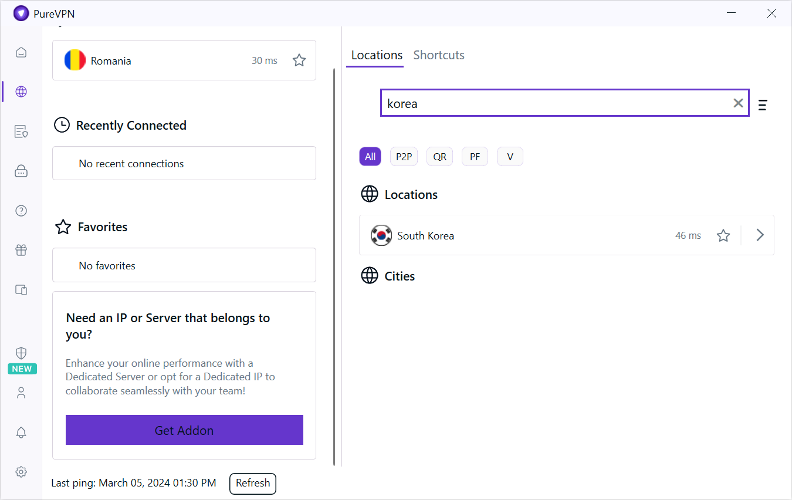The height and width of the screenshot is (500, 792).
Task: Open the gift referral icon
Action: (x=21, y=250)
